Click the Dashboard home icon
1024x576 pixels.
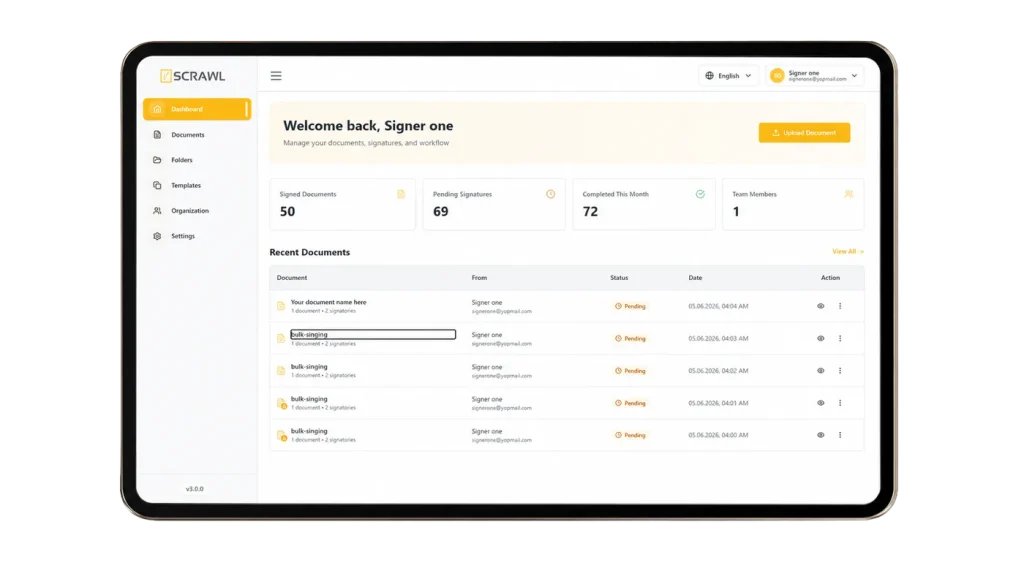coord(157,109)
